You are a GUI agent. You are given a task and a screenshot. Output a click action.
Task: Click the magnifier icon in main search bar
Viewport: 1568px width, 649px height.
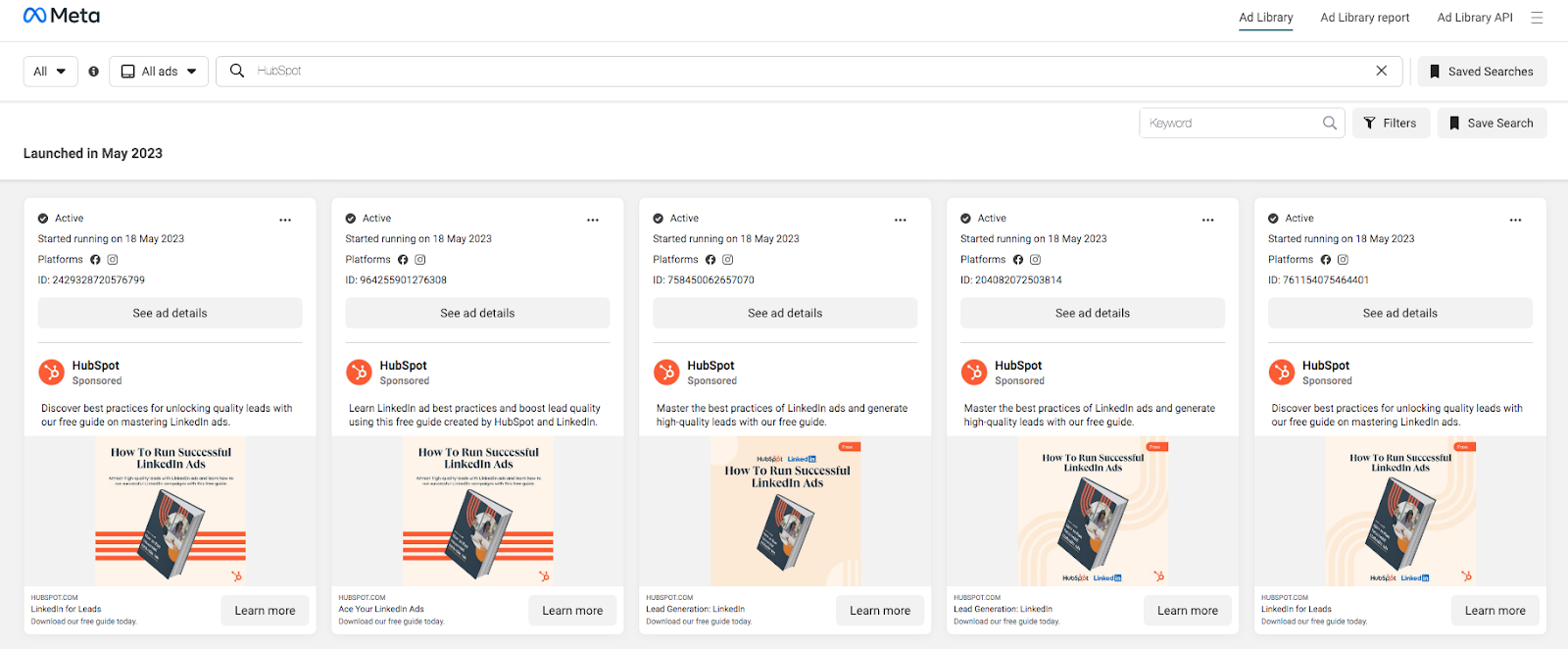pyautogui.click(x=237, y=71)
